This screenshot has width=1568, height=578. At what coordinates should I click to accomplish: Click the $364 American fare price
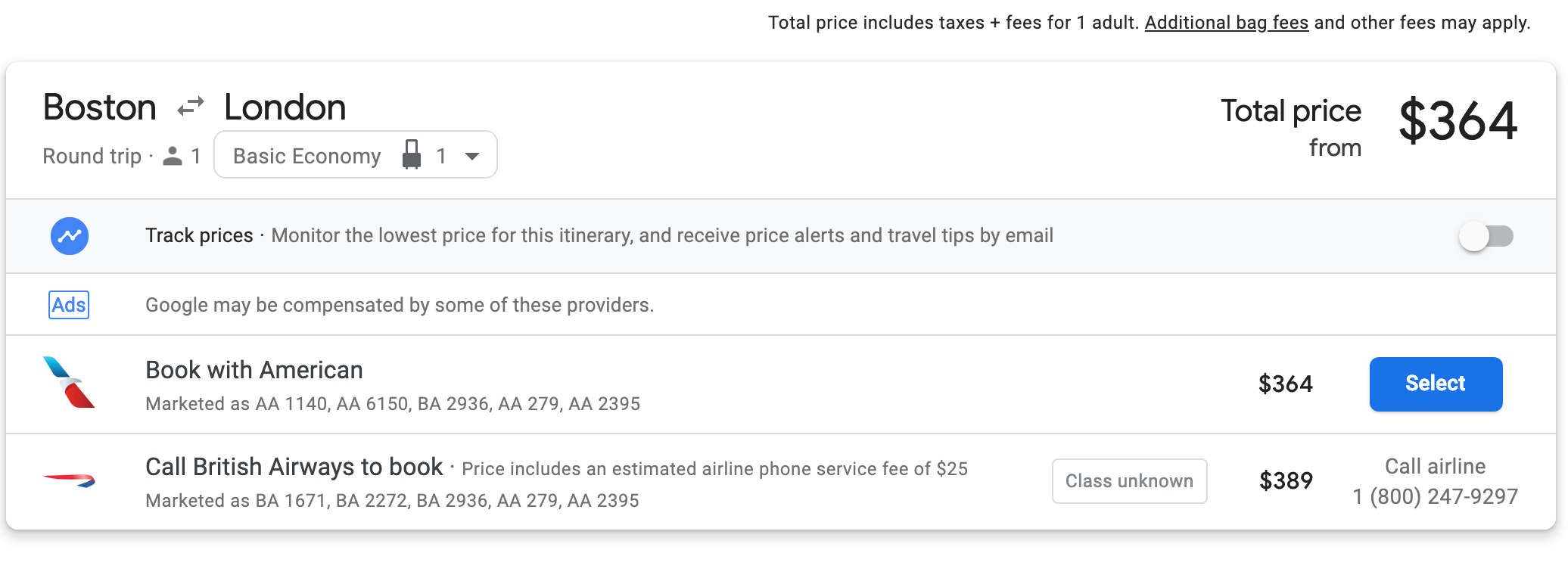tap(1285, 384)
